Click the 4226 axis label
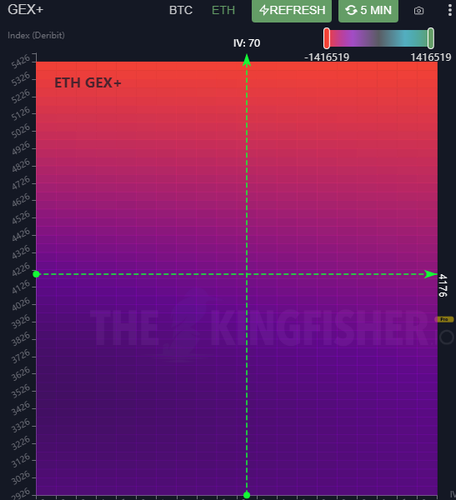Screen dimensions: 456x500 [21, 270]
